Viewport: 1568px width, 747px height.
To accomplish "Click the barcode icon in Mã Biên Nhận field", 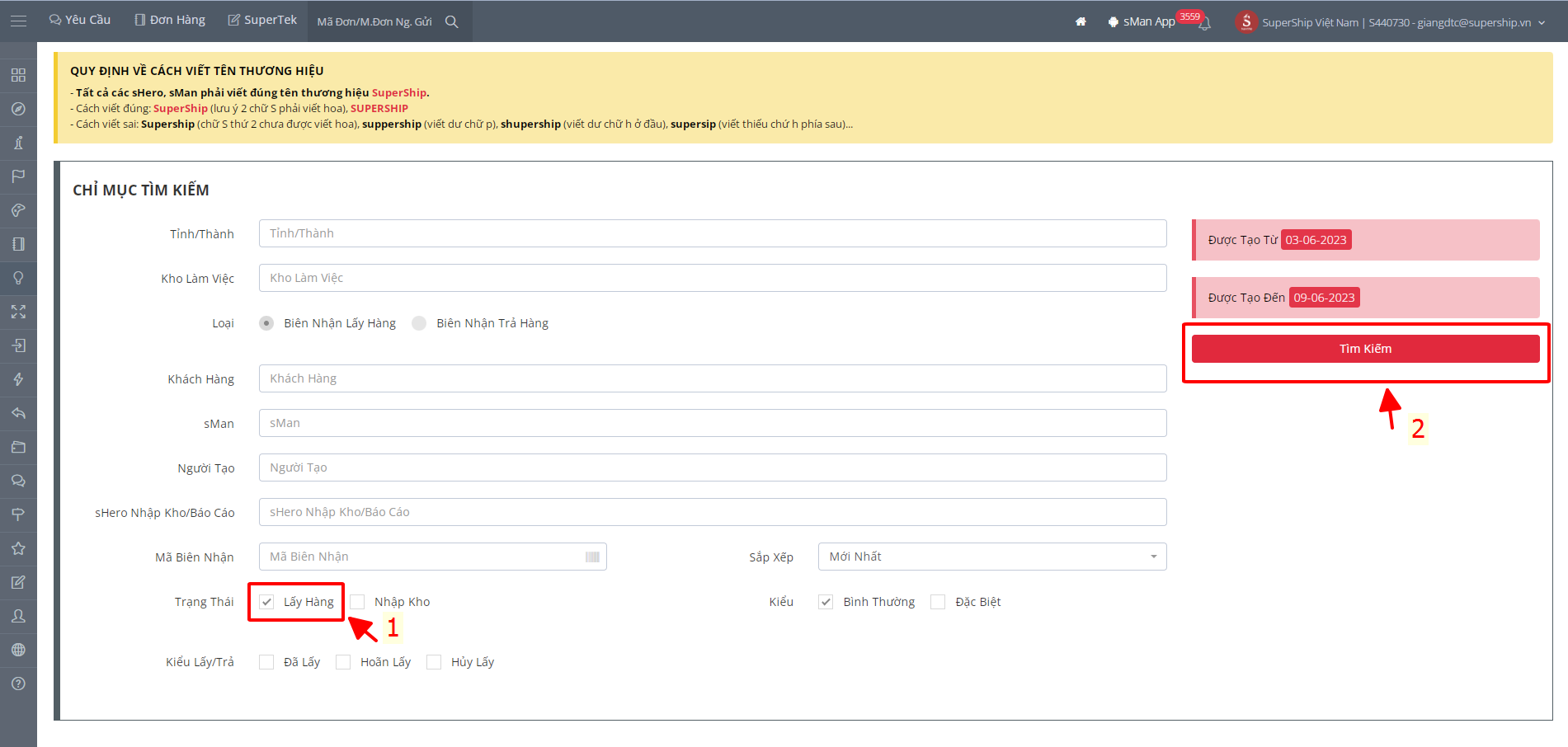I will click(592, 557).
